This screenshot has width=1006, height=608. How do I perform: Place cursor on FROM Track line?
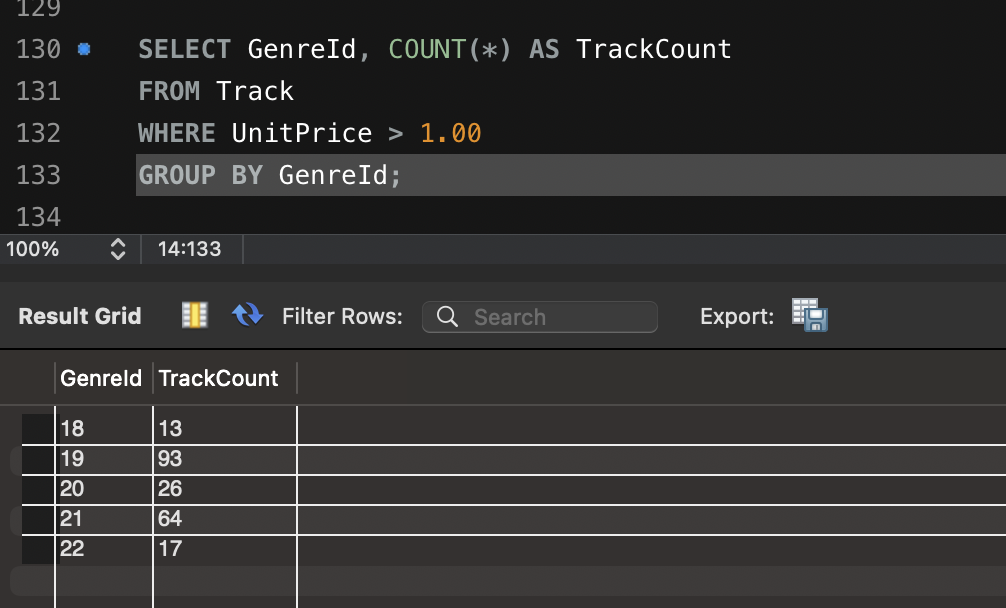216,91
